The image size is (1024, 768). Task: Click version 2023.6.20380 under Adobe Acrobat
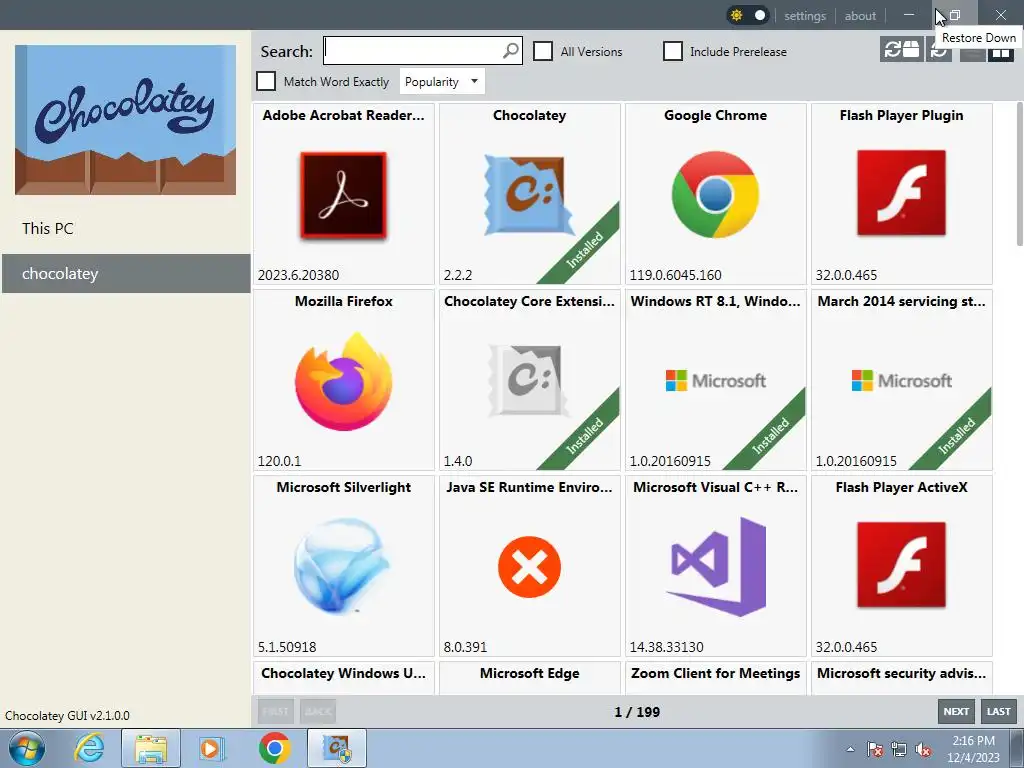[298, 275]
